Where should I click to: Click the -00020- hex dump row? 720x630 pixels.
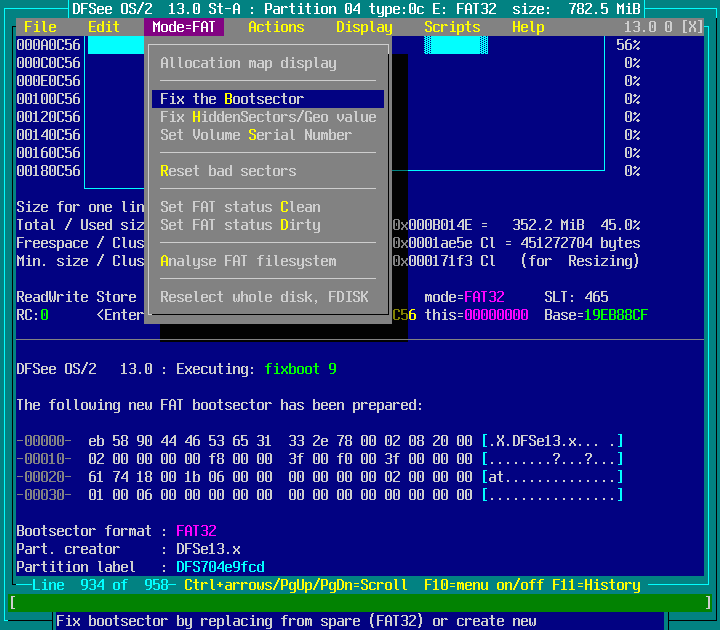(320, 477)
